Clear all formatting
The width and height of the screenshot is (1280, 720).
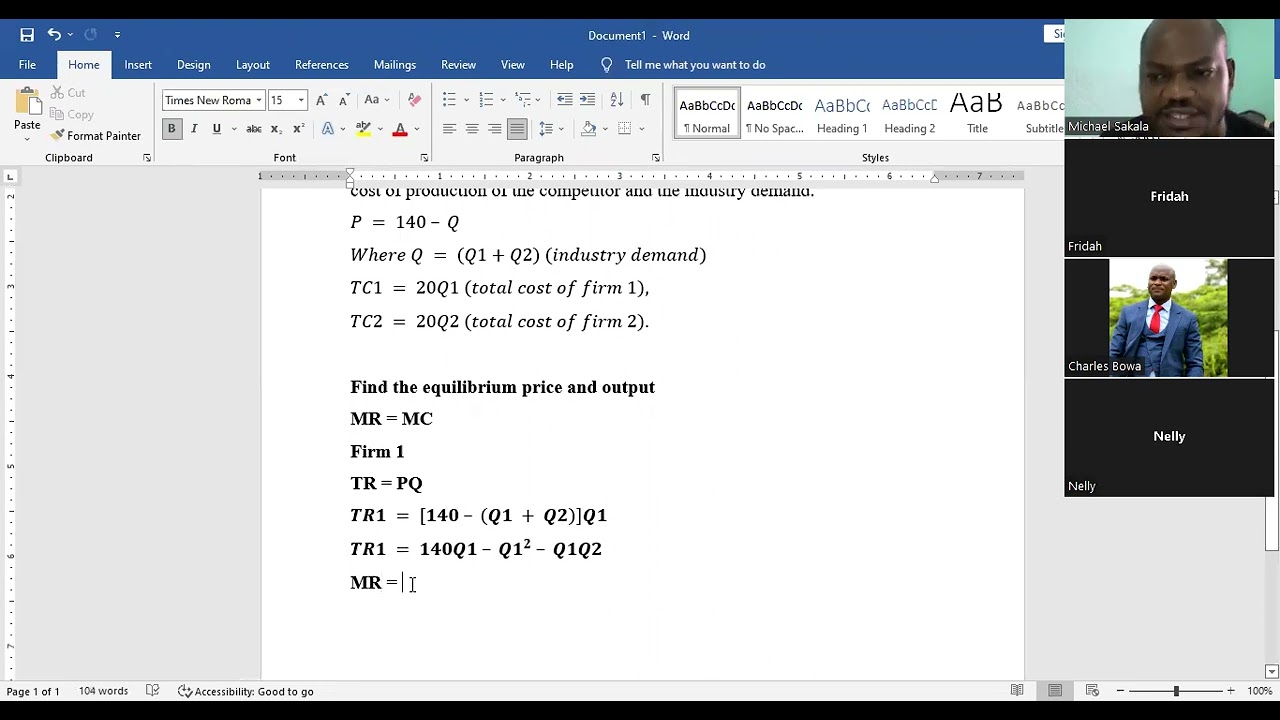point(415,100)
